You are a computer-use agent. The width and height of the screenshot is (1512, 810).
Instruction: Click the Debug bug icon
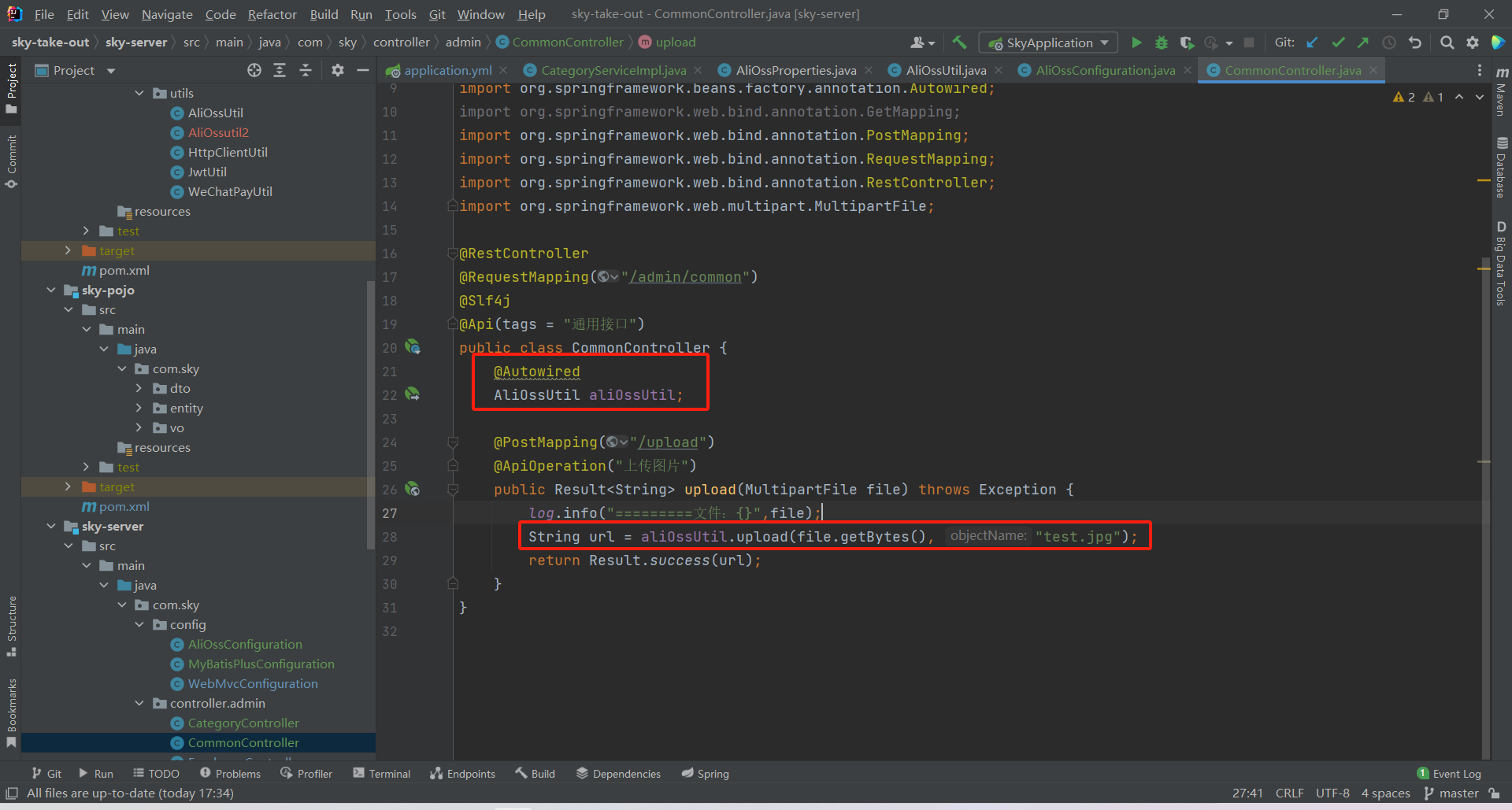(1161, 43)
